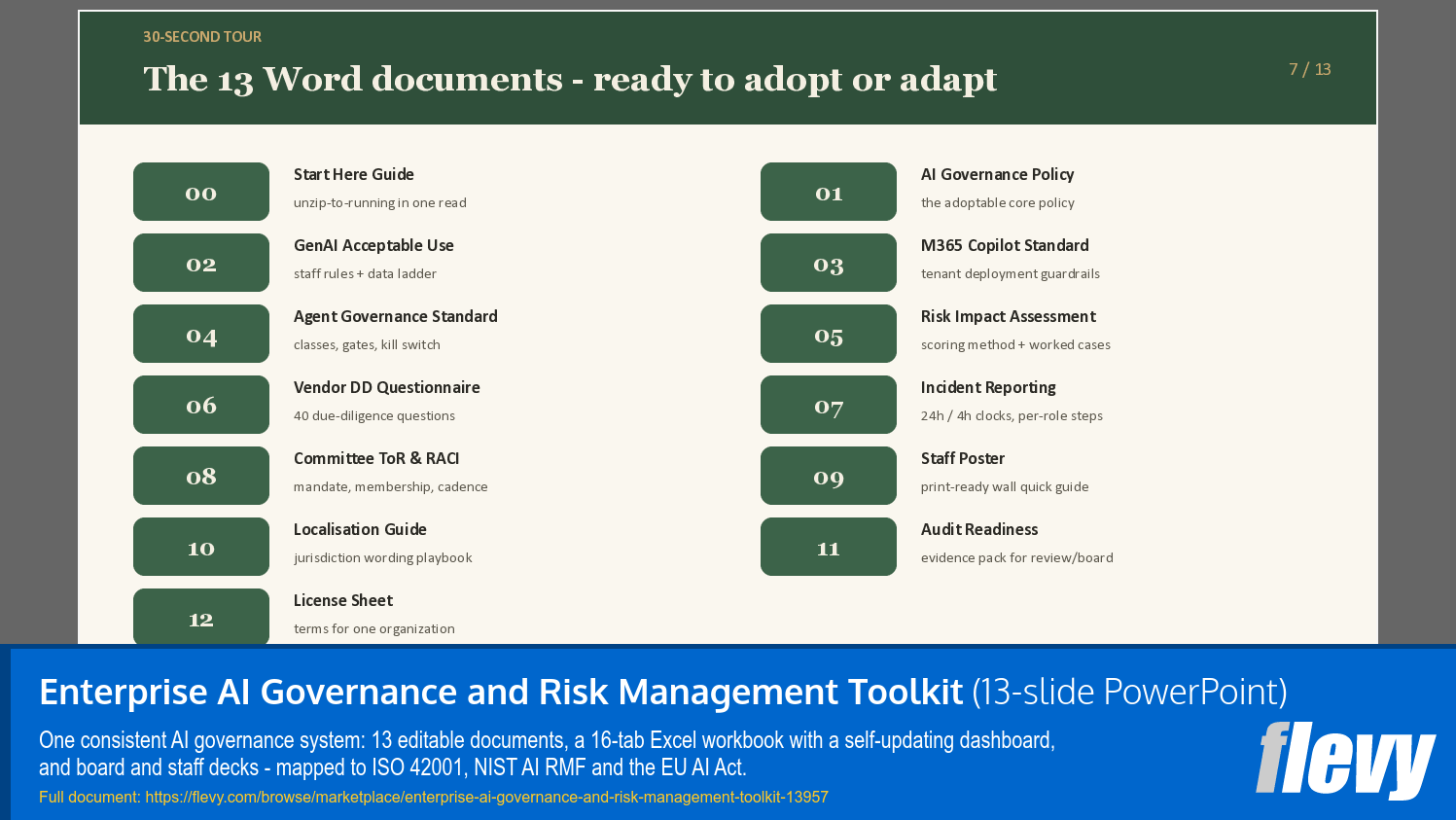Click 'Risk Impact Assessment' title
The height and width of the screenshot is (820, 1456).
coord(1009,316)
